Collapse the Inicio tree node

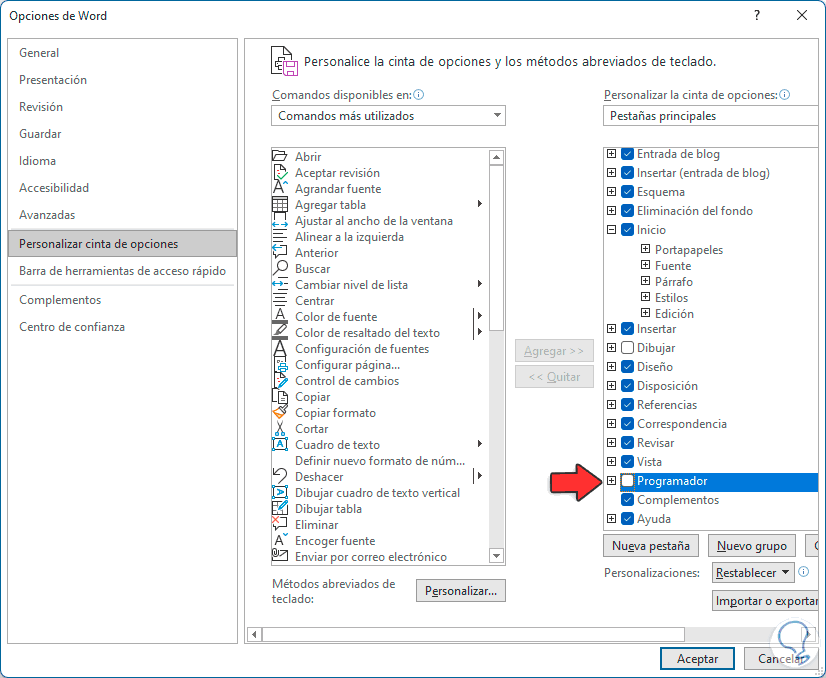611,230
